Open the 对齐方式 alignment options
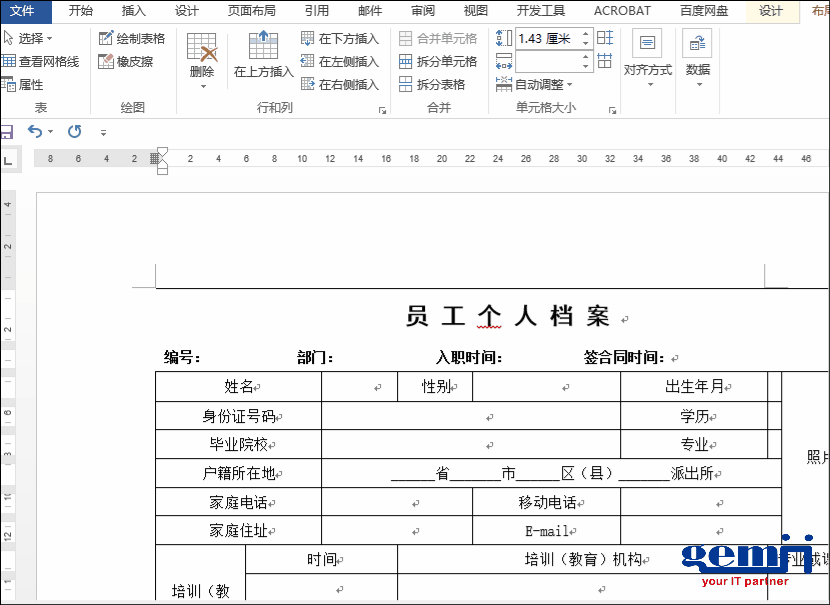Screen dimensions: 830x605 point(647,61)
